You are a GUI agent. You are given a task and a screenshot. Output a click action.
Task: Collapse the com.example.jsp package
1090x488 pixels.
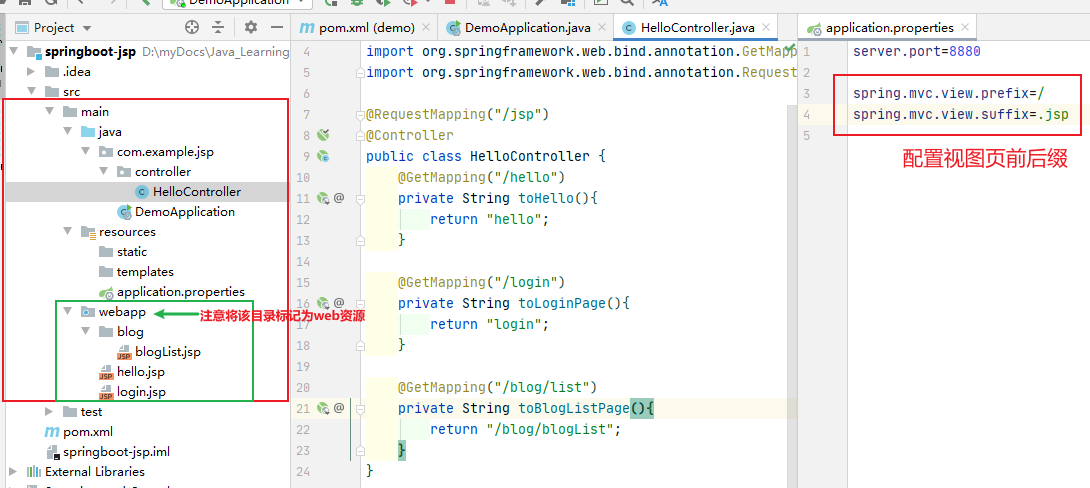[85, 152]
